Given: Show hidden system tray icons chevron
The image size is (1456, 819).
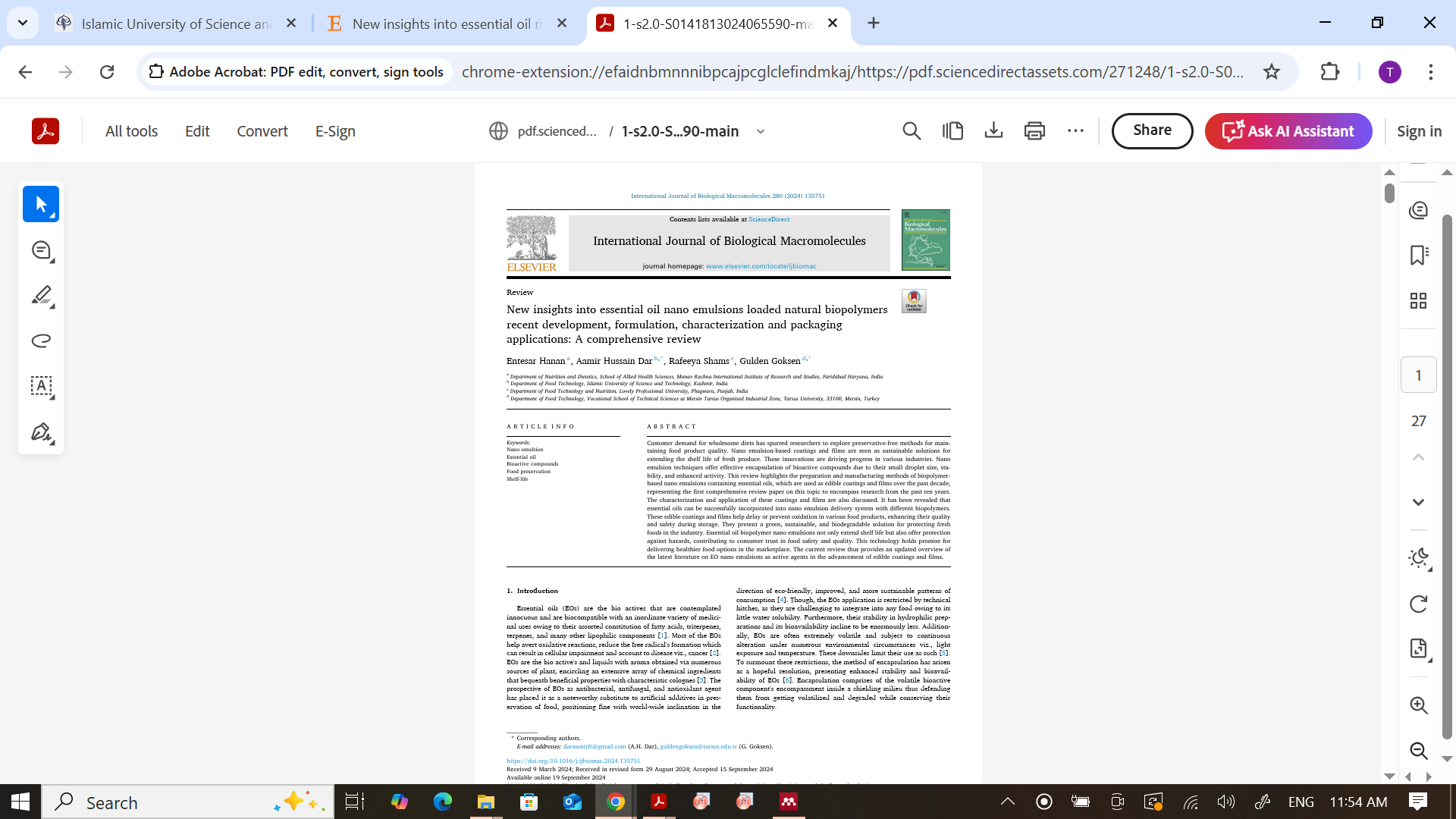Looking at the screenshot, I should tap(1008, 802).
